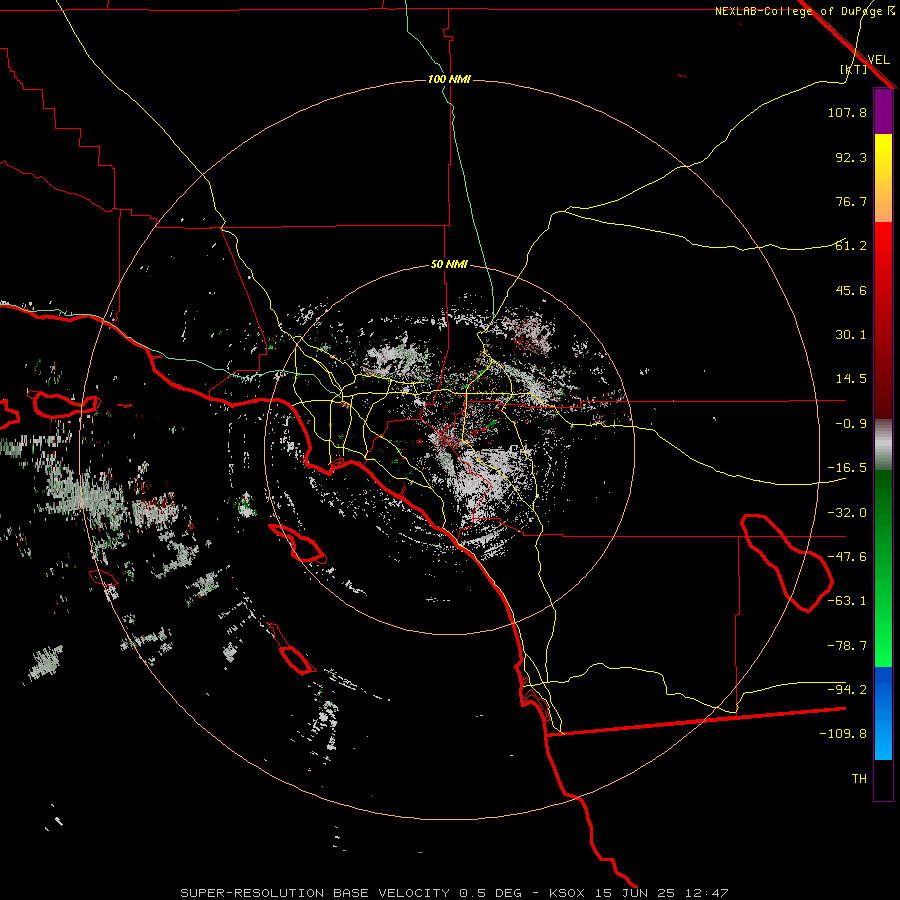Select the 61.2 velocity scale value

click(851, 246)
